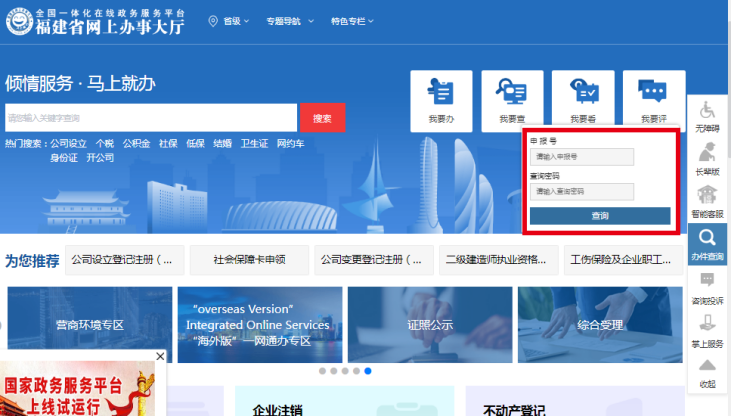Click the red 搜索 search button
732x416 pixels.
322,118
